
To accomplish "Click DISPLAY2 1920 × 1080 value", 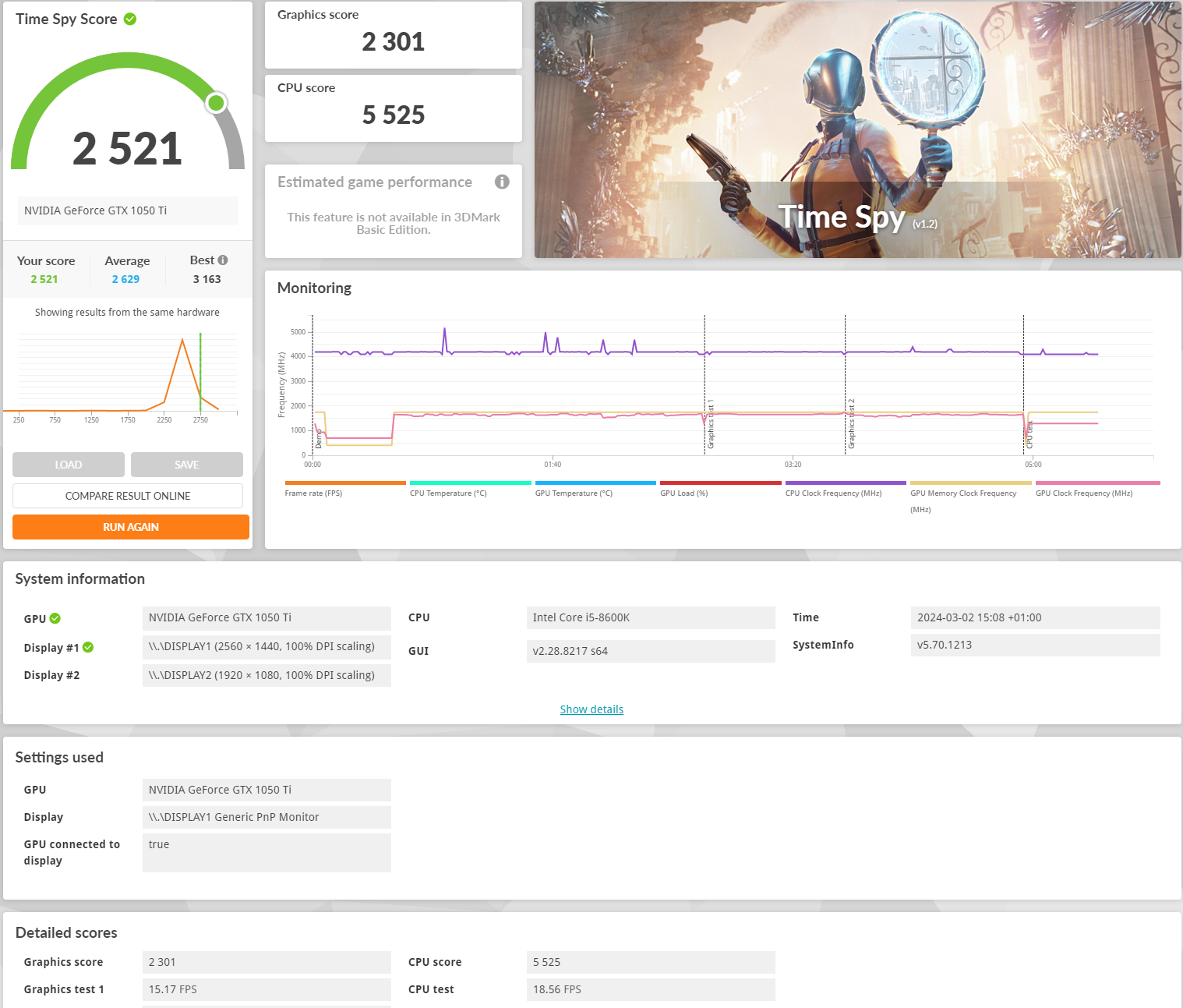I will point(267,675).
